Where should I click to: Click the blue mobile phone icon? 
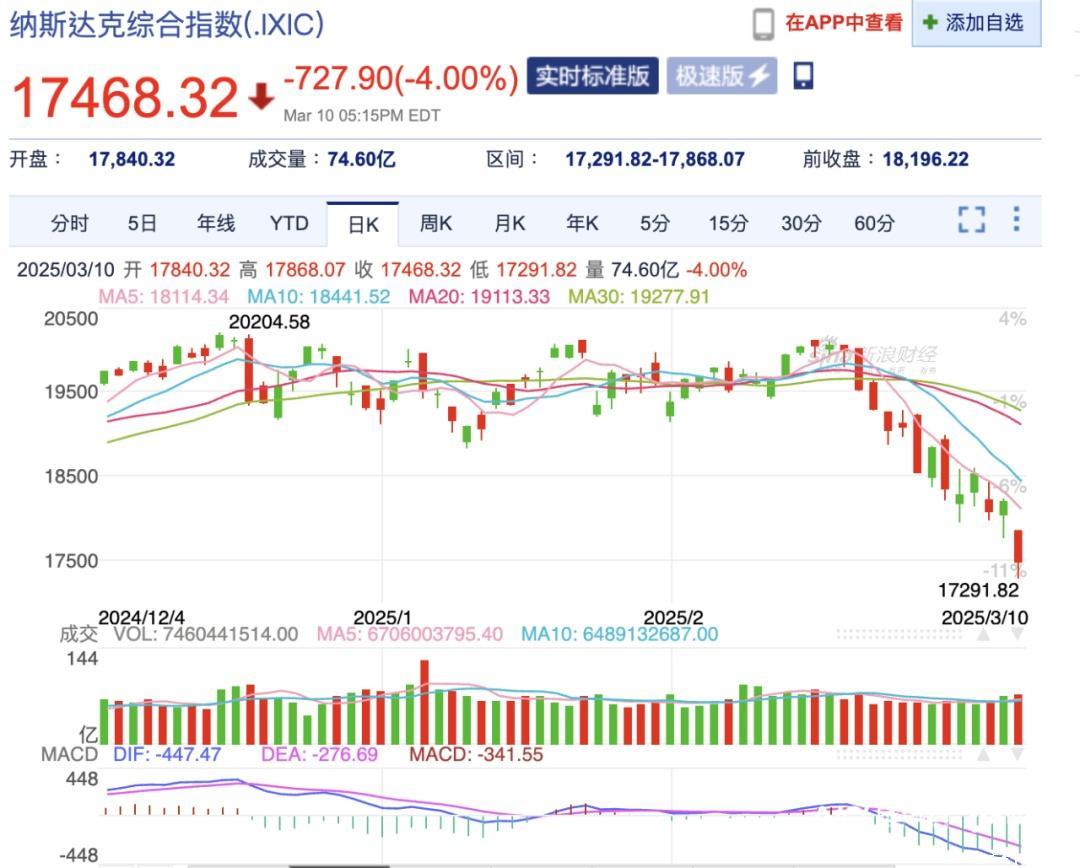[803, 76]
